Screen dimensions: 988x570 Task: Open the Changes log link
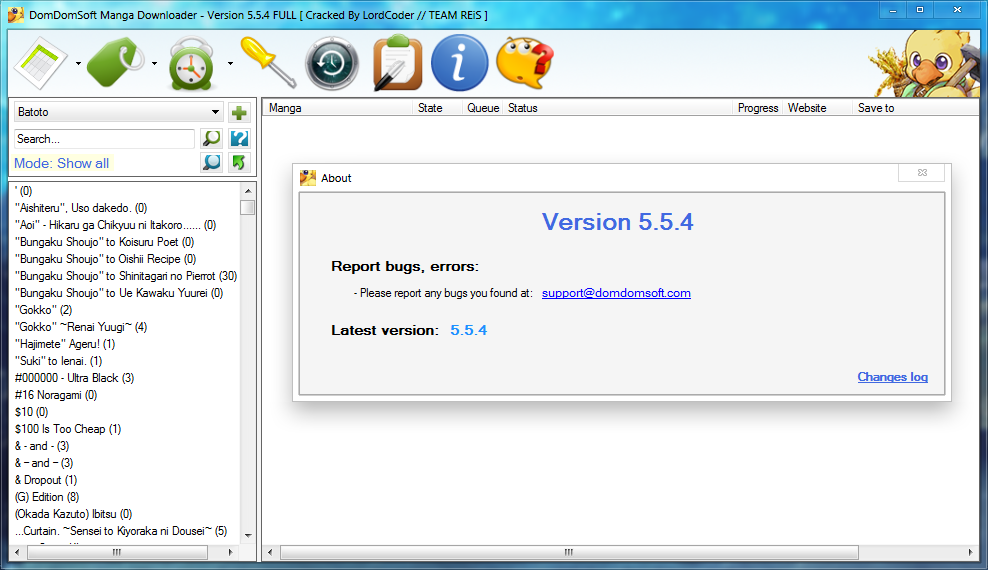point(892,377)
